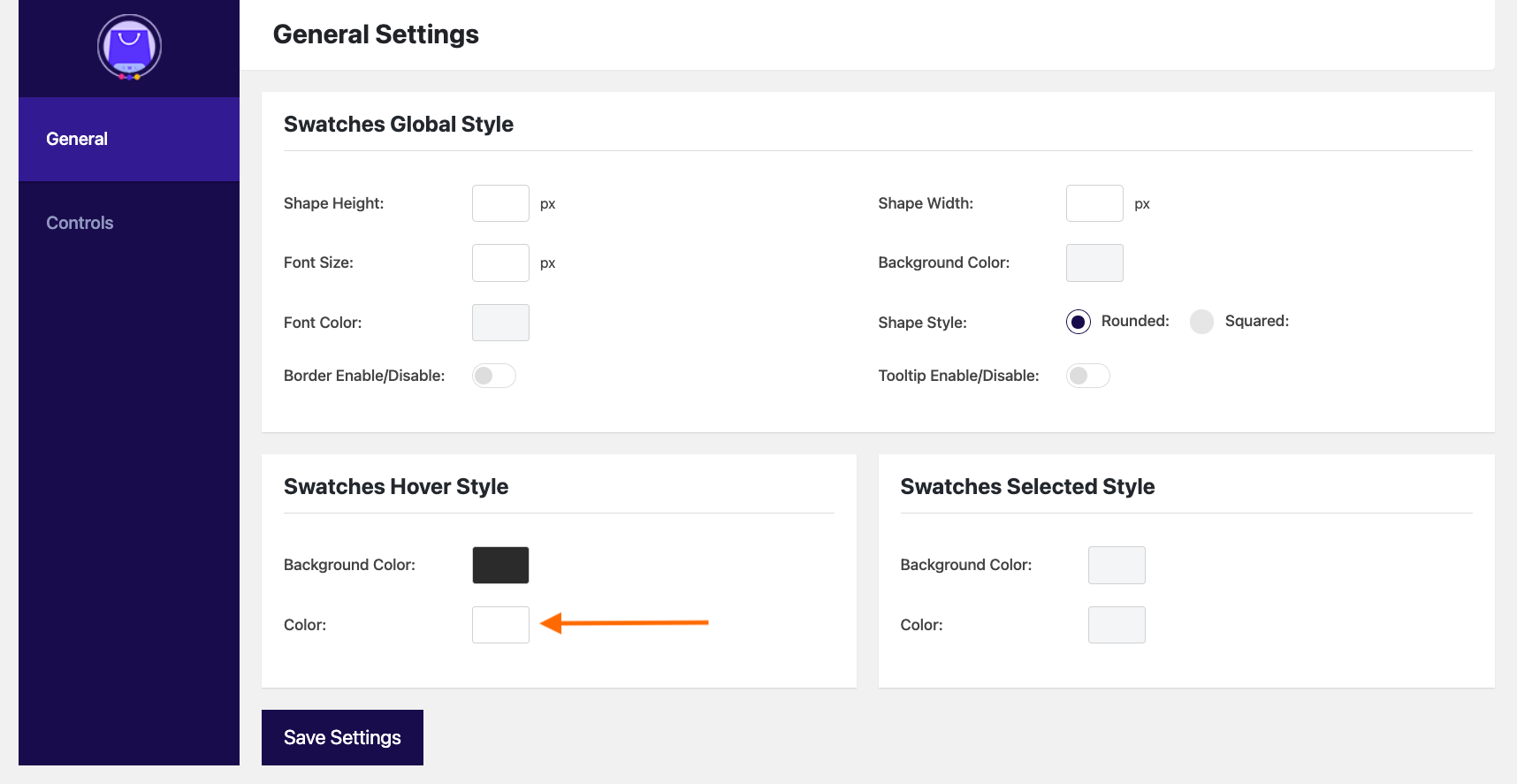1517x784 pixels.
Task: Click the Squared: label text
Action: pos(1257,321)
